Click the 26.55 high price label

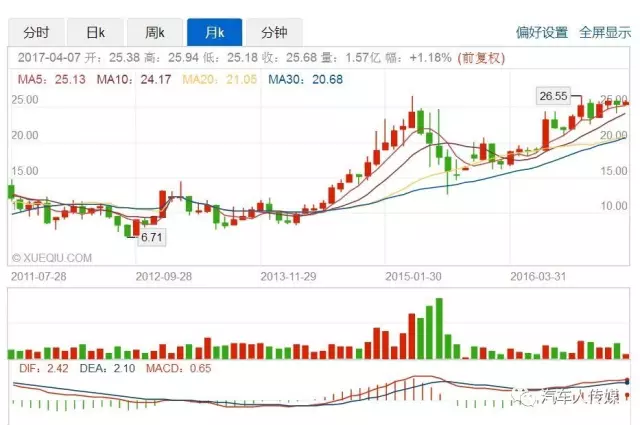(553, 96)
